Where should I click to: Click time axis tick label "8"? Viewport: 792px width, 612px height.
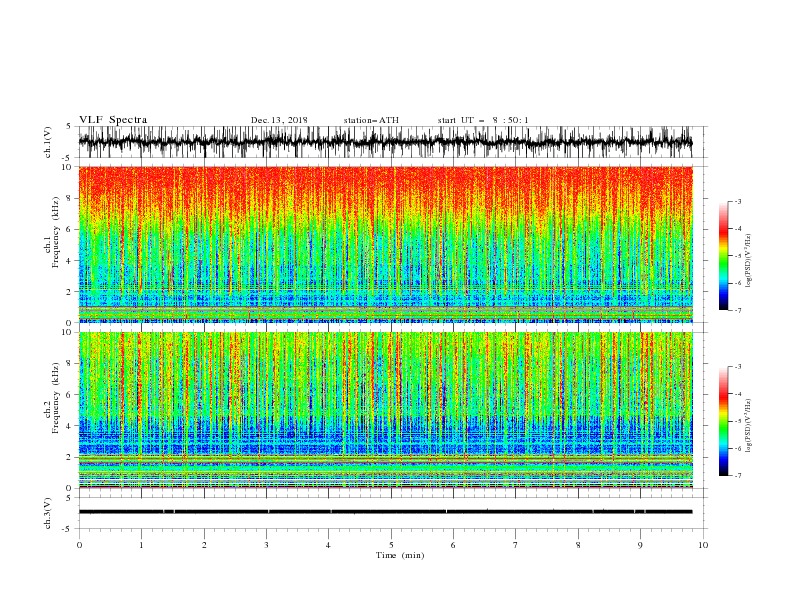(x=578, y=545)
